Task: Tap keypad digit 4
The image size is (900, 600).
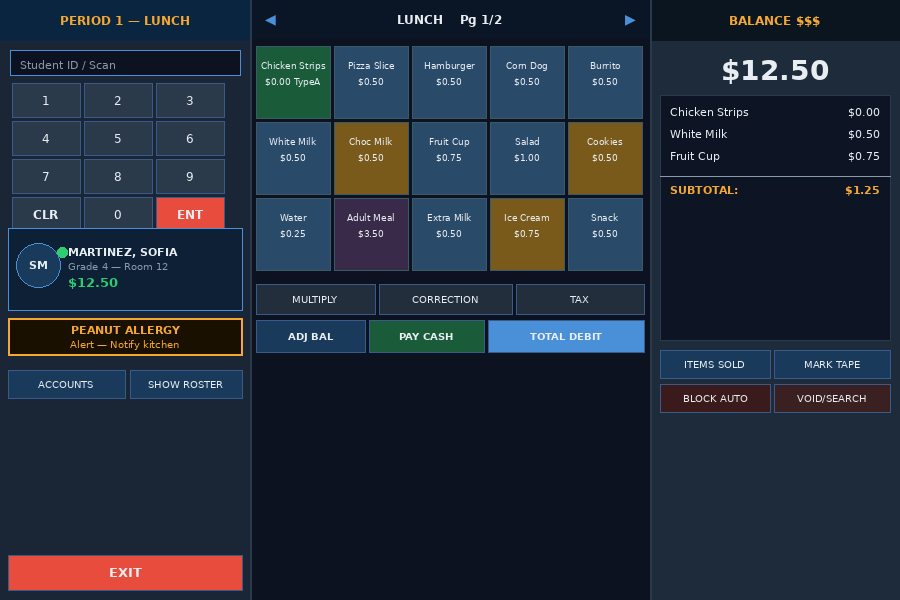Action: 46,138
